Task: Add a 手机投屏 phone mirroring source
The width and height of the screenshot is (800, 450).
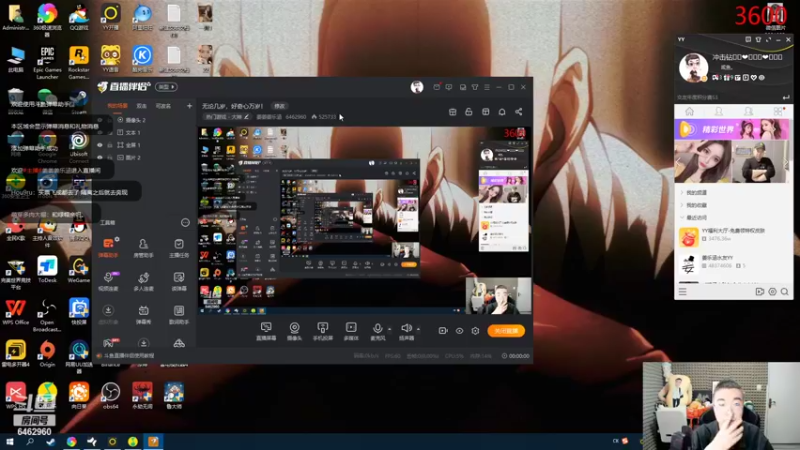Action: point(322,331)
